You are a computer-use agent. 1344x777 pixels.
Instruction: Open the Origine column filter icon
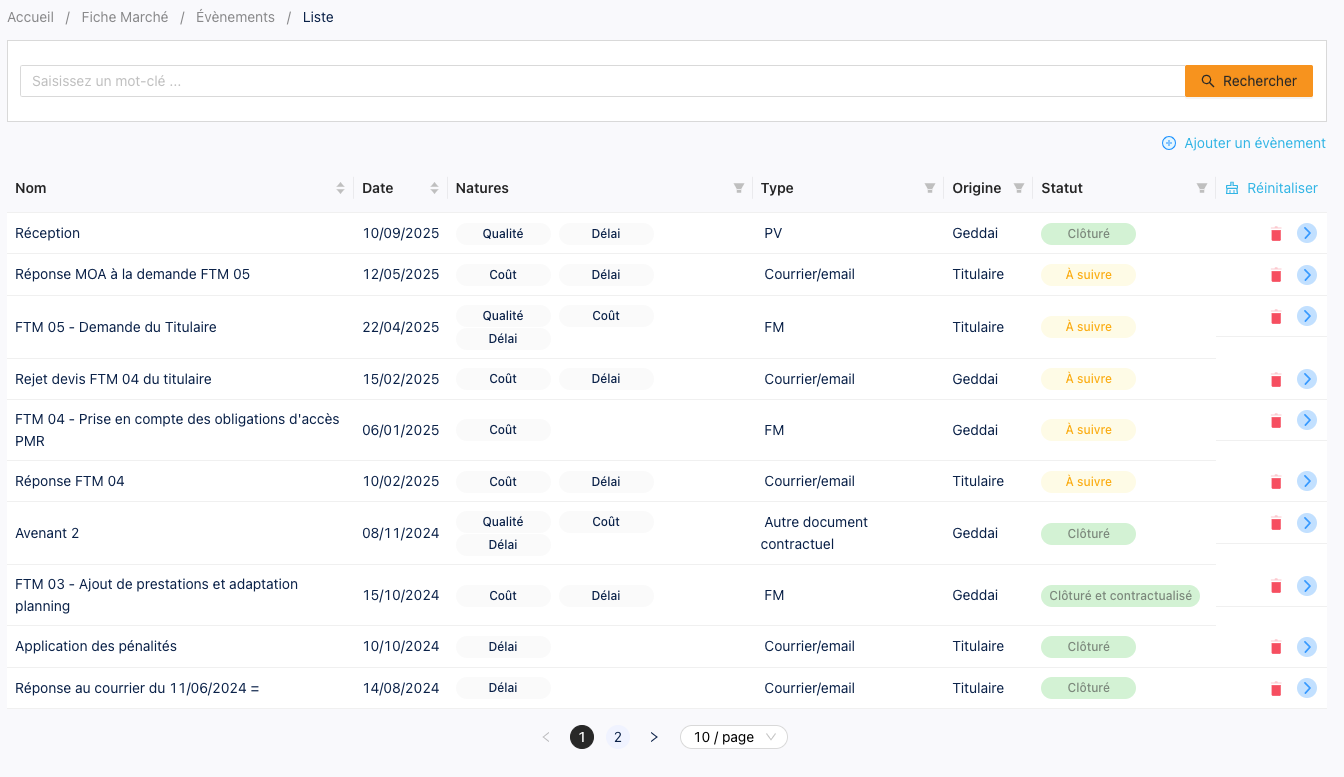click(1019, 188)
